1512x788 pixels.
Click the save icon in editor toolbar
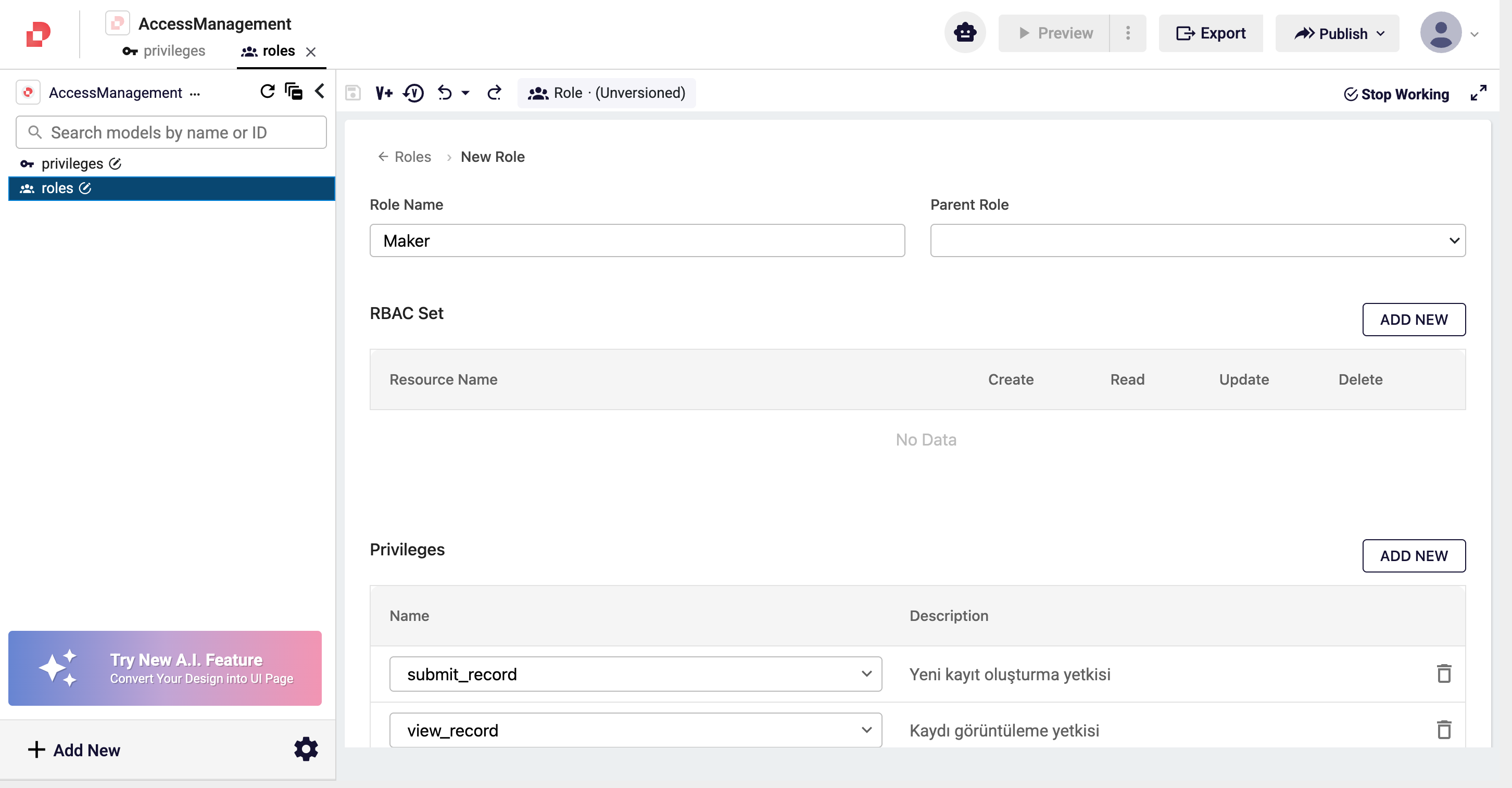pyautogui.click(x=353, y=93)
